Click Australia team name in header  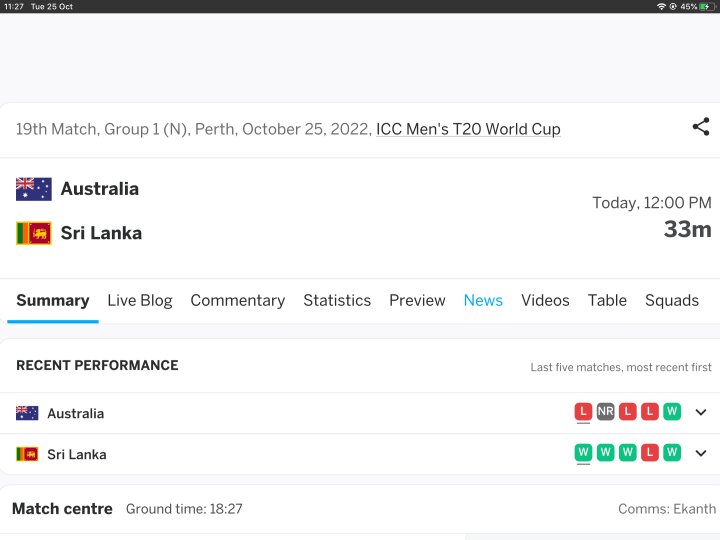[x=99, y=189]
